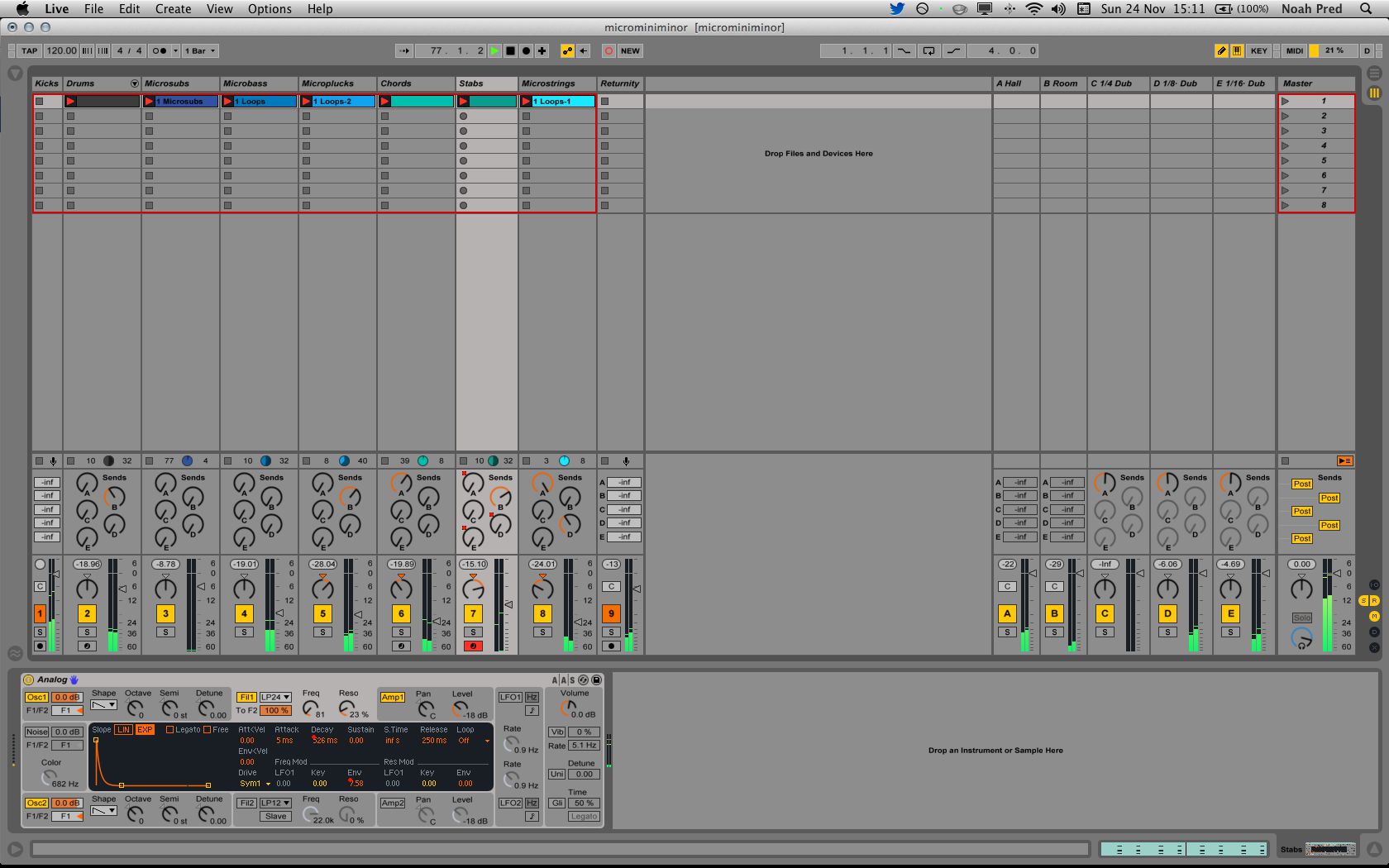Open the Osc2 Shape waveform dropdown
Image resolution: width=1389 pixels, height=868 pixels.
[x=104, y=811]
